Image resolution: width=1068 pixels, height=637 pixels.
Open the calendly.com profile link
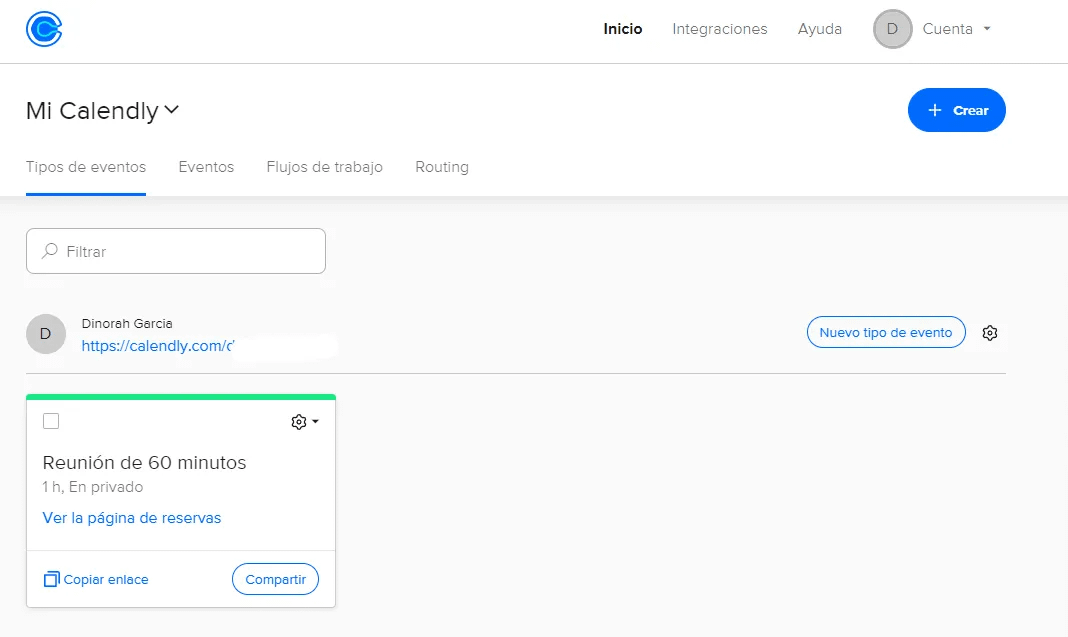pos(157,345)
